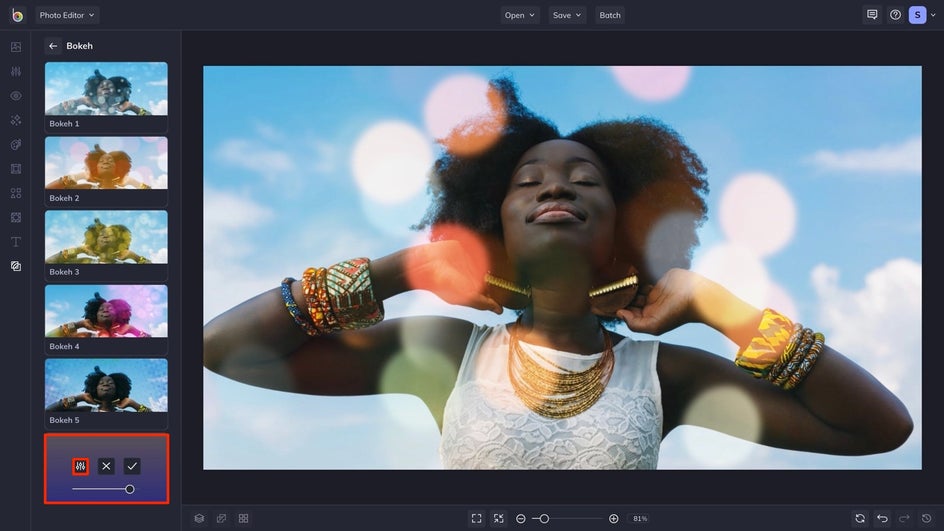Screen dimensions: 944x531
Task: Cancel the bokeh effect with X
Action: point(106,466)
